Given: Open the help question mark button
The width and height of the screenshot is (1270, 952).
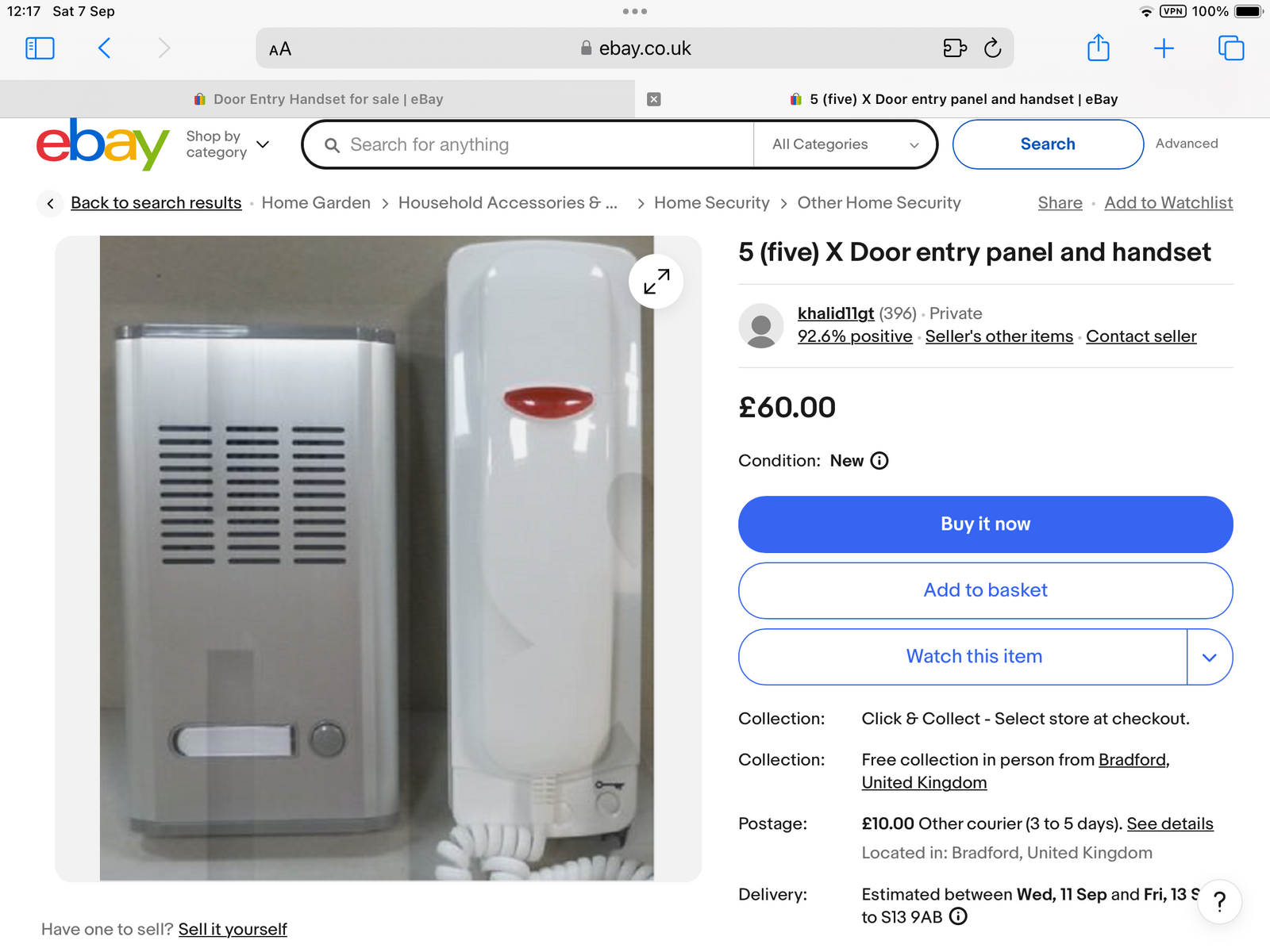Looking at the screenshot, I should [1219, 901].
